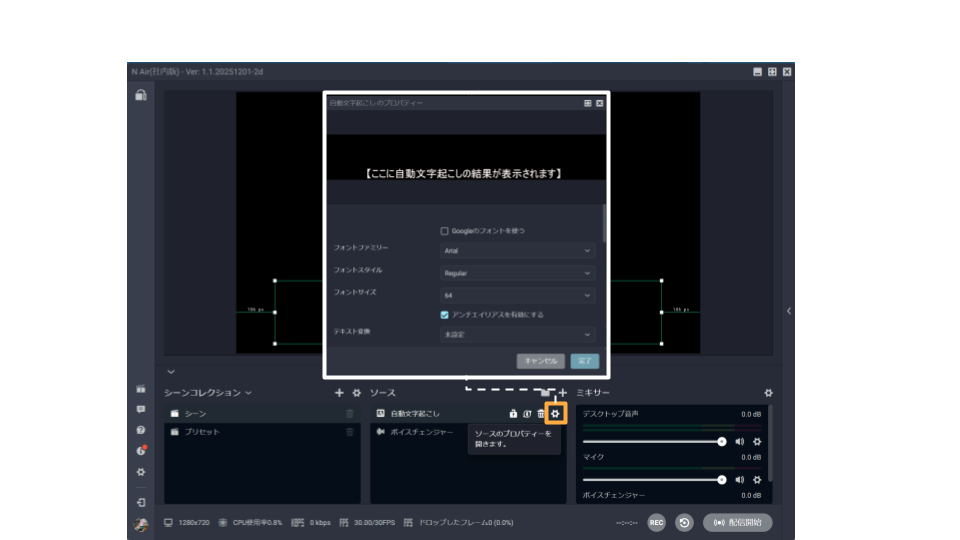Lock the 自動文字起こし source
Viewport: 960px width, 540px height.
click(x=513, y=414)
